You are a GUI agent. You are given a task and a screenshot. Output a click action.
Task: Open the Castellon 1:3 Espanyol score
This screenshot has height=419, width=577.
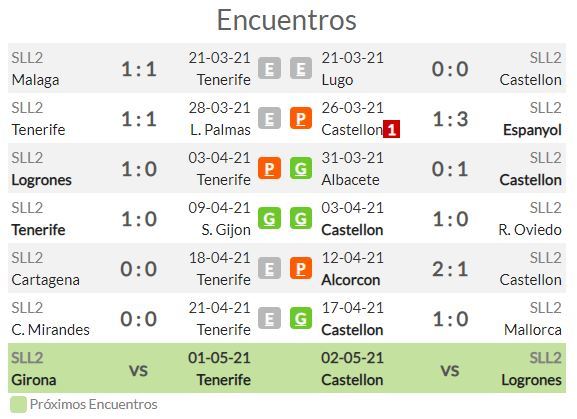click(x=450, y=119)
